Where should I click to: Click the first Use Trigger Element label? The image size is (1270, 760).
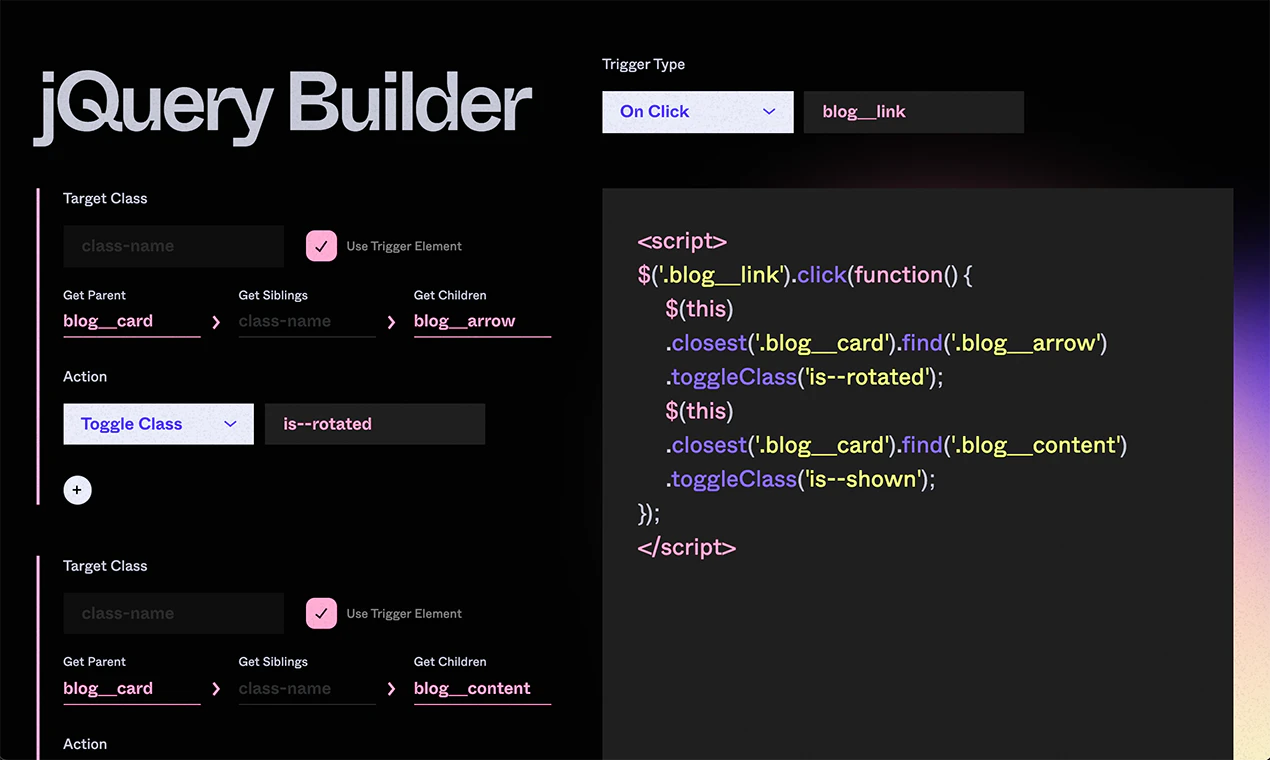(404, 246)
